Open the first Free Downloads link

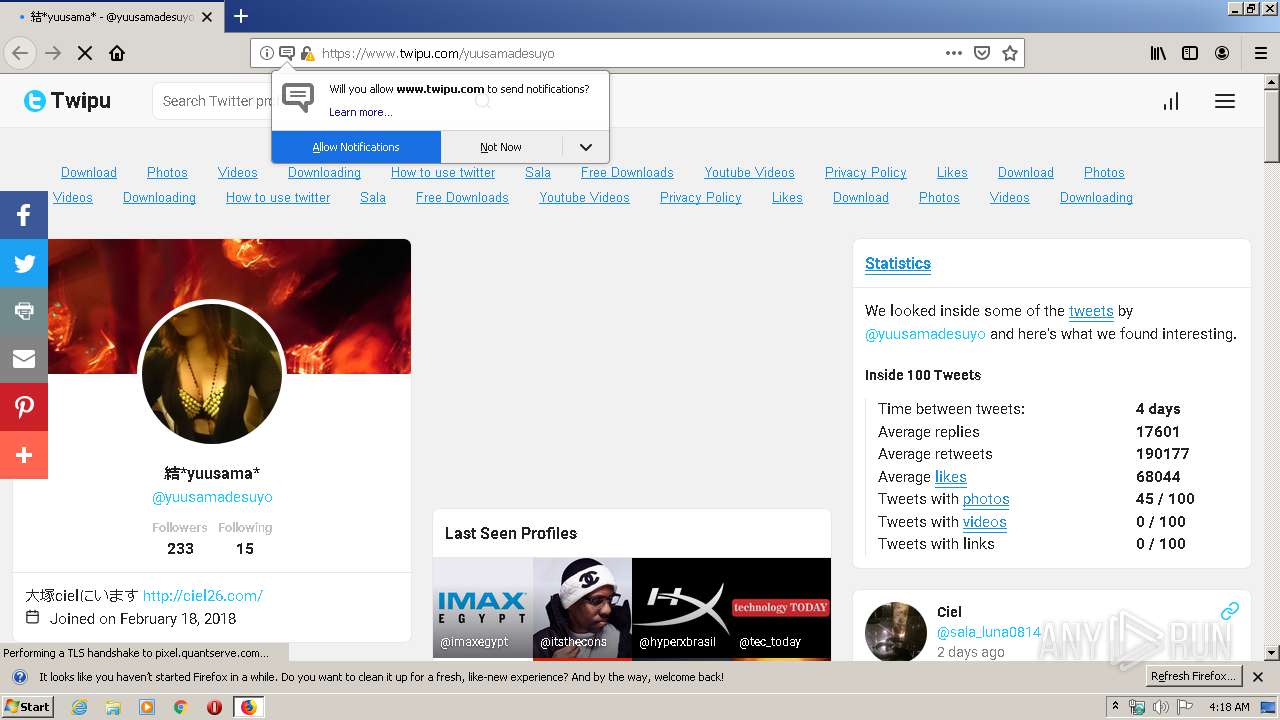tap(627, 172)
